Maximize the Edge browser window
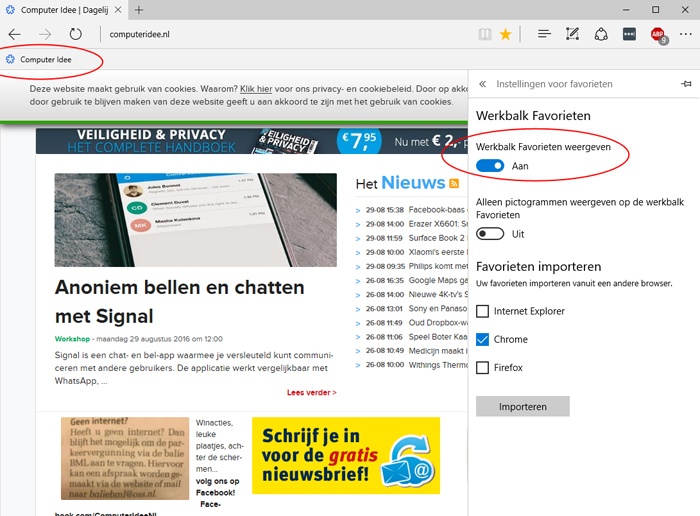 click(655, 9)
